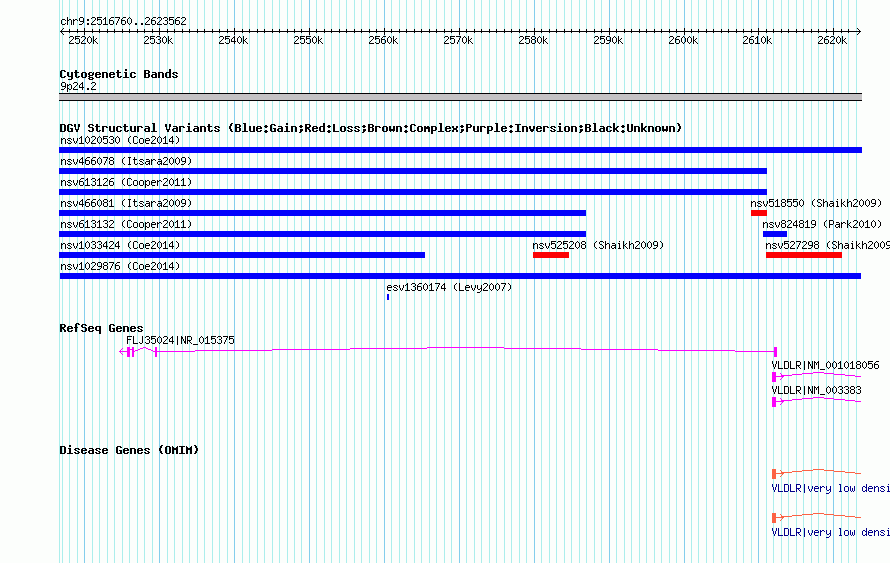
Task: Click the RefSeq Genes track title
Action: click(x=101, y=328)
